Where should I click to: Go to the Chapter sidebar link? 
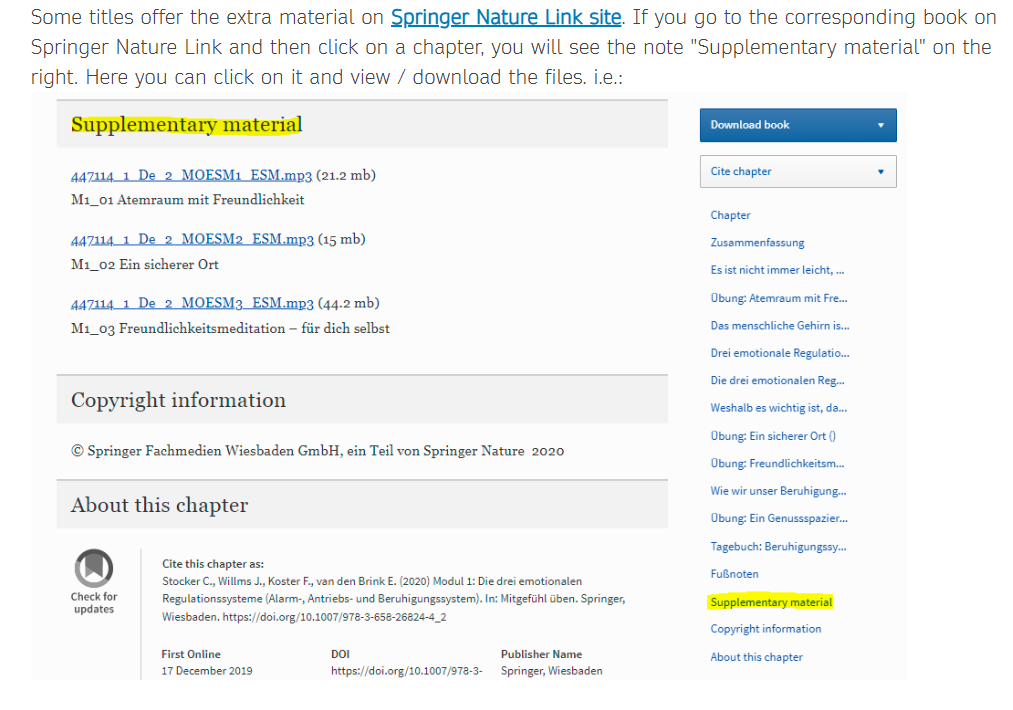pyautogui.click(x=730, y=215)
